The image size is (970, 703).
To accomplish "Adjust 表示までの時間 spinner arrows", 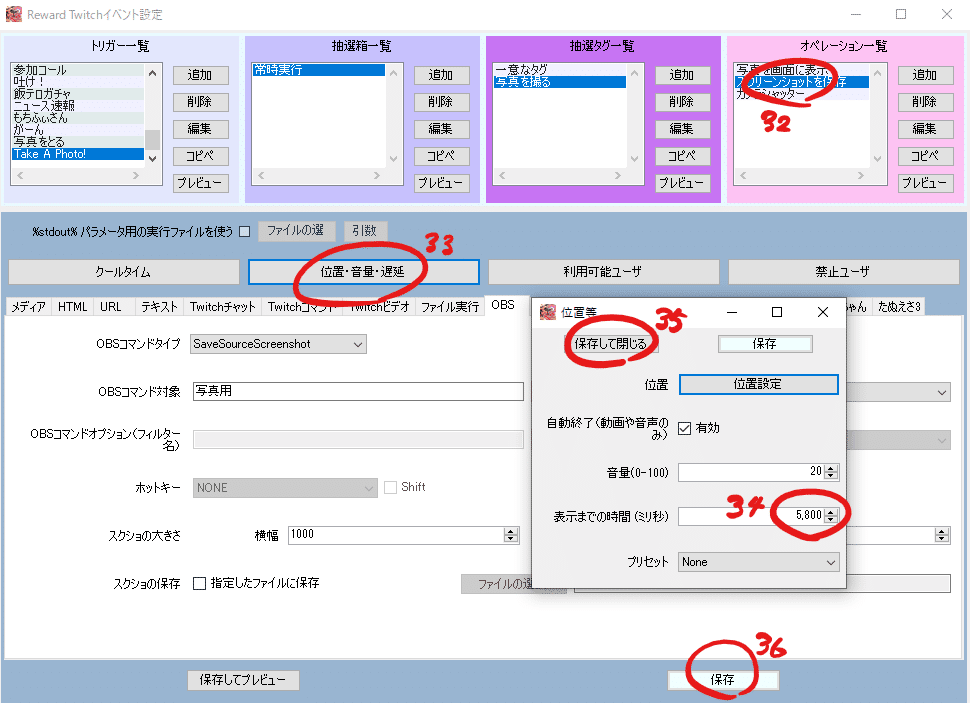I will [x=831, y=515].
